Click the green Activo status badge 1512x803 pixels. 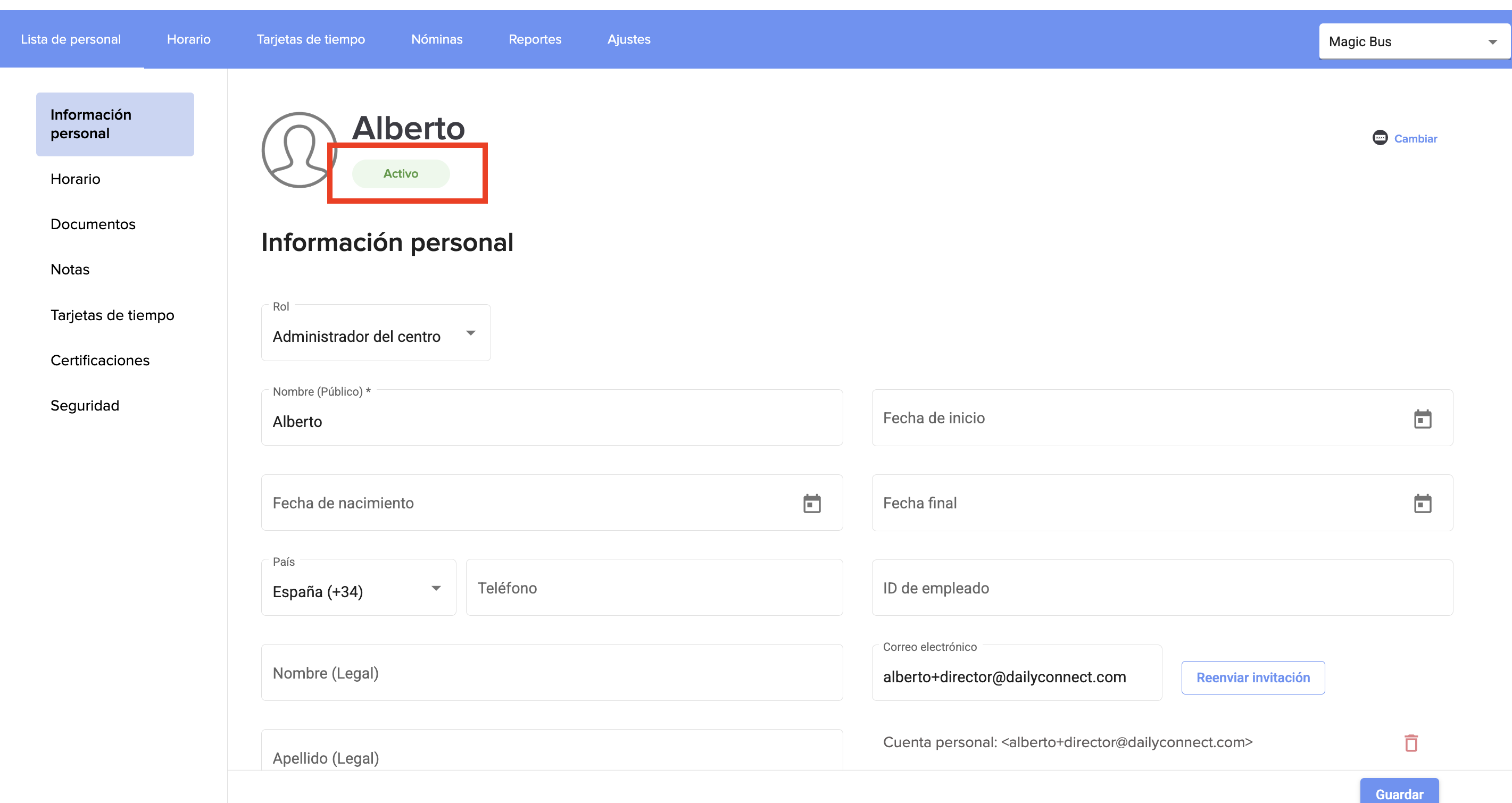pos(401,173)
